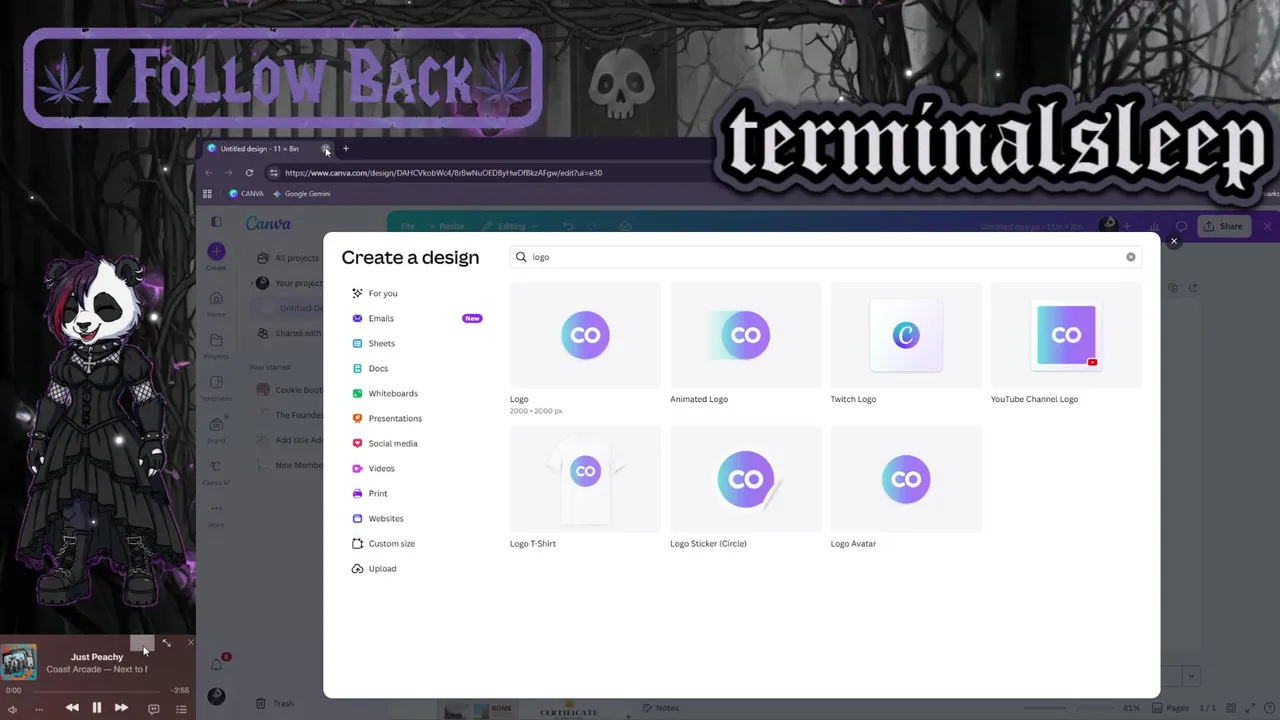The image size is (1280, 720).
Task: Close the Create a design dialog
Action: [x=1174, y=241]
